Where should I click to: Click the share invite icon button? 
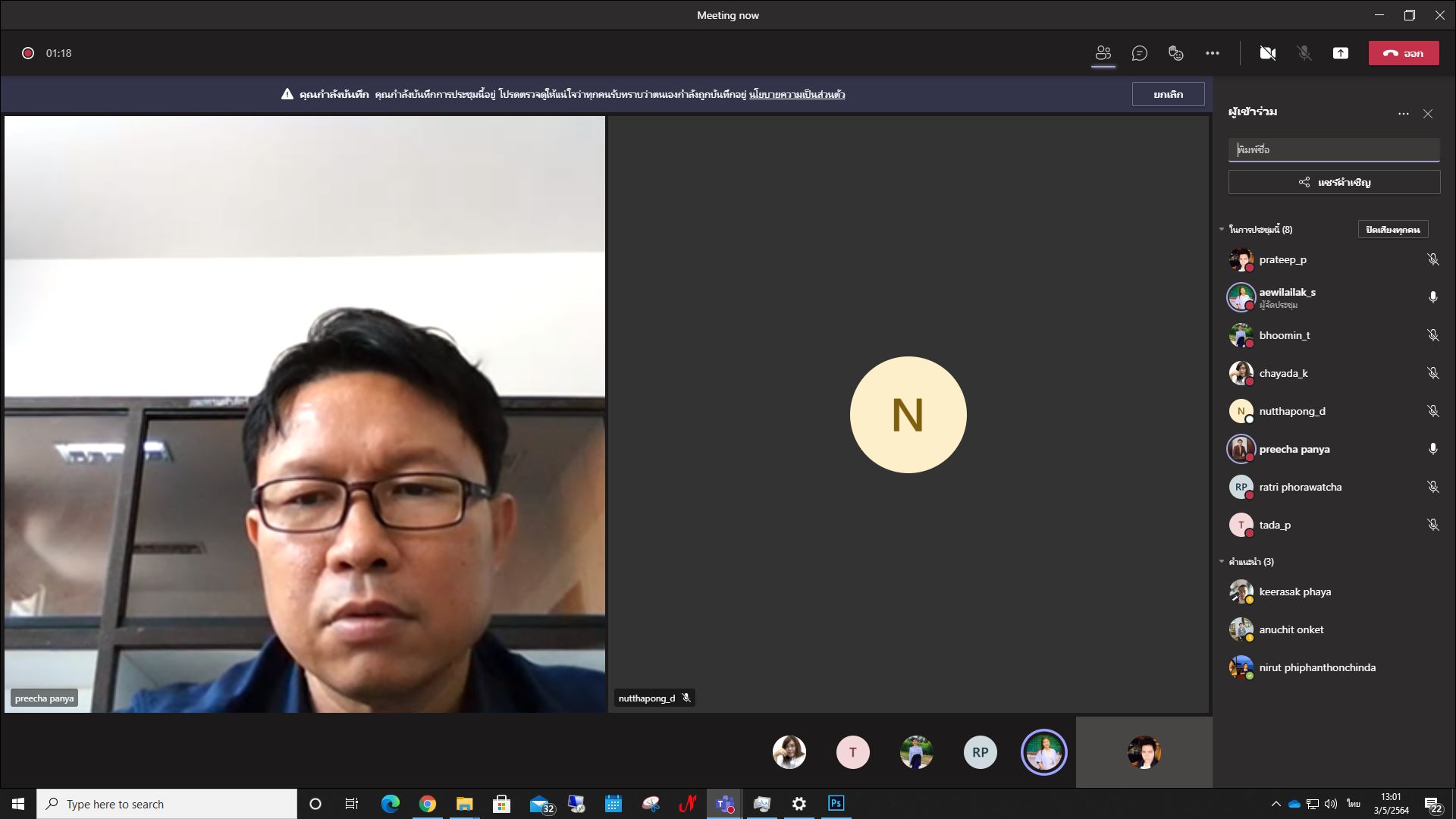coord(1334,182)
